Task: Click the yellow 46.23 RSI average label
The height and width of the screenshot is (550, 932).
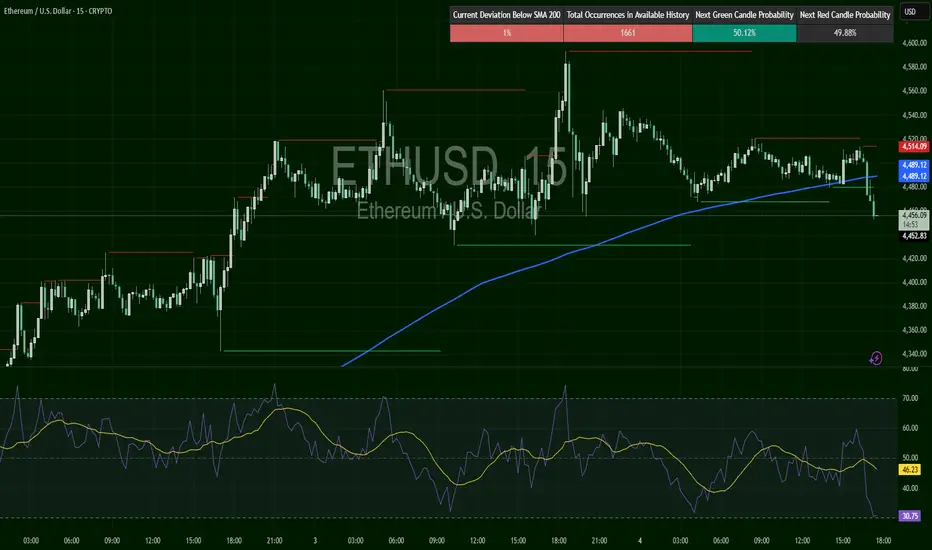Action: [x=911, y=470]
